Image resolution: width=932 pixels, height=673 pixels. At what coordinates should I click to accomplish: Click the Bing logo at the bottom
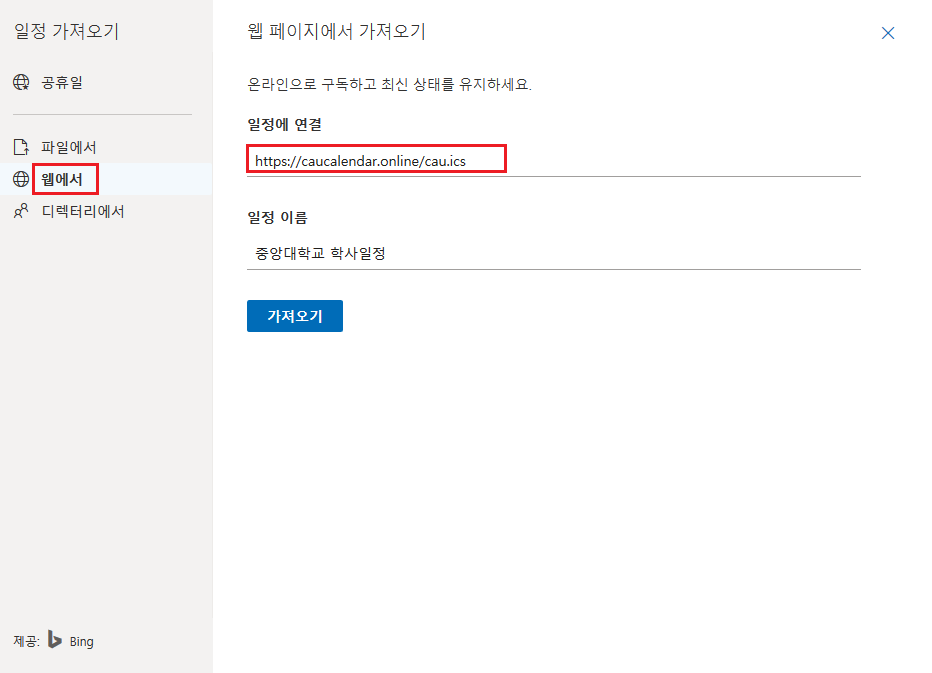click(x=59, y=641)
